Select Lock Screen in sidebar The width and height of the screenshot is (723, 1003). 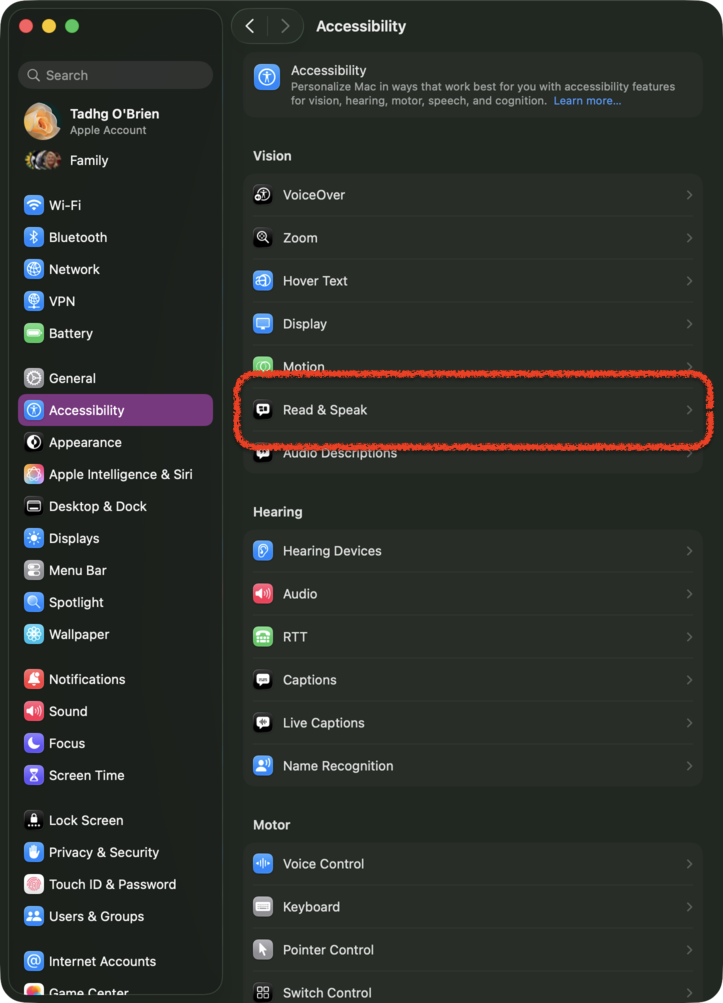click(x=115, y=820)
